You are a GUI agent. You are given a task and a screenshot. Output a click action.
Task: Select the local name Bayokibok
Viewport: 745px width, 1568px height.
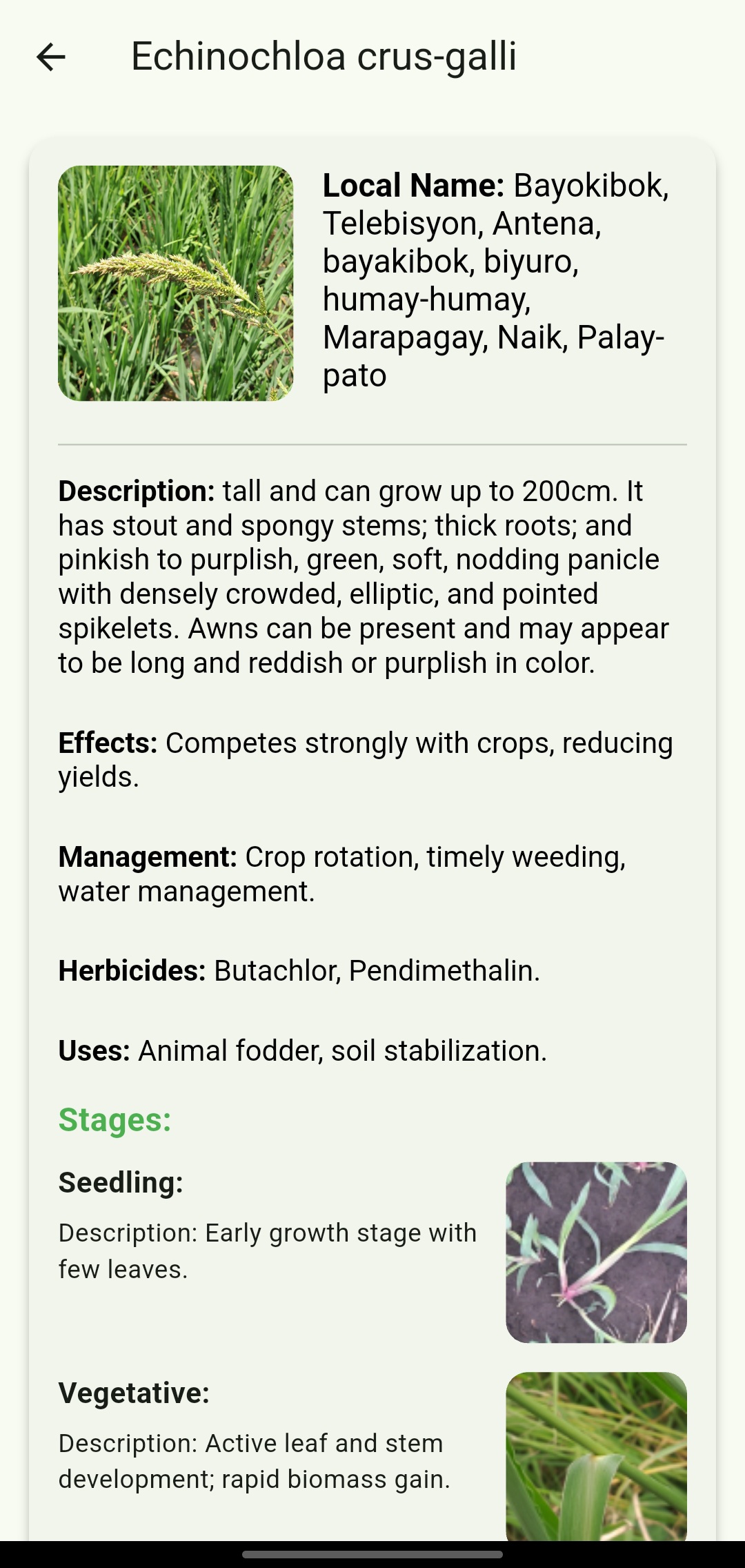point(590,185)
